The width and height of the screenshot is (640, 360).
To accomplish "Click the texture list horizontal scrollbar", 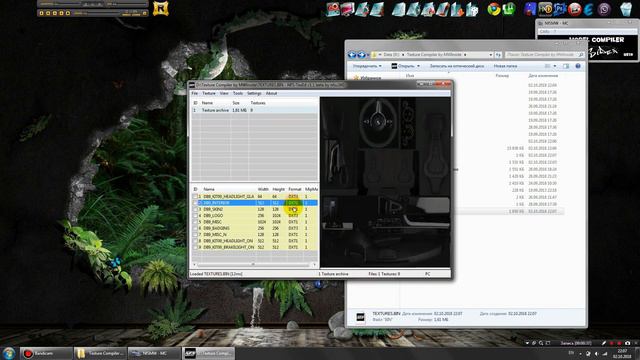I will [254, 264].
